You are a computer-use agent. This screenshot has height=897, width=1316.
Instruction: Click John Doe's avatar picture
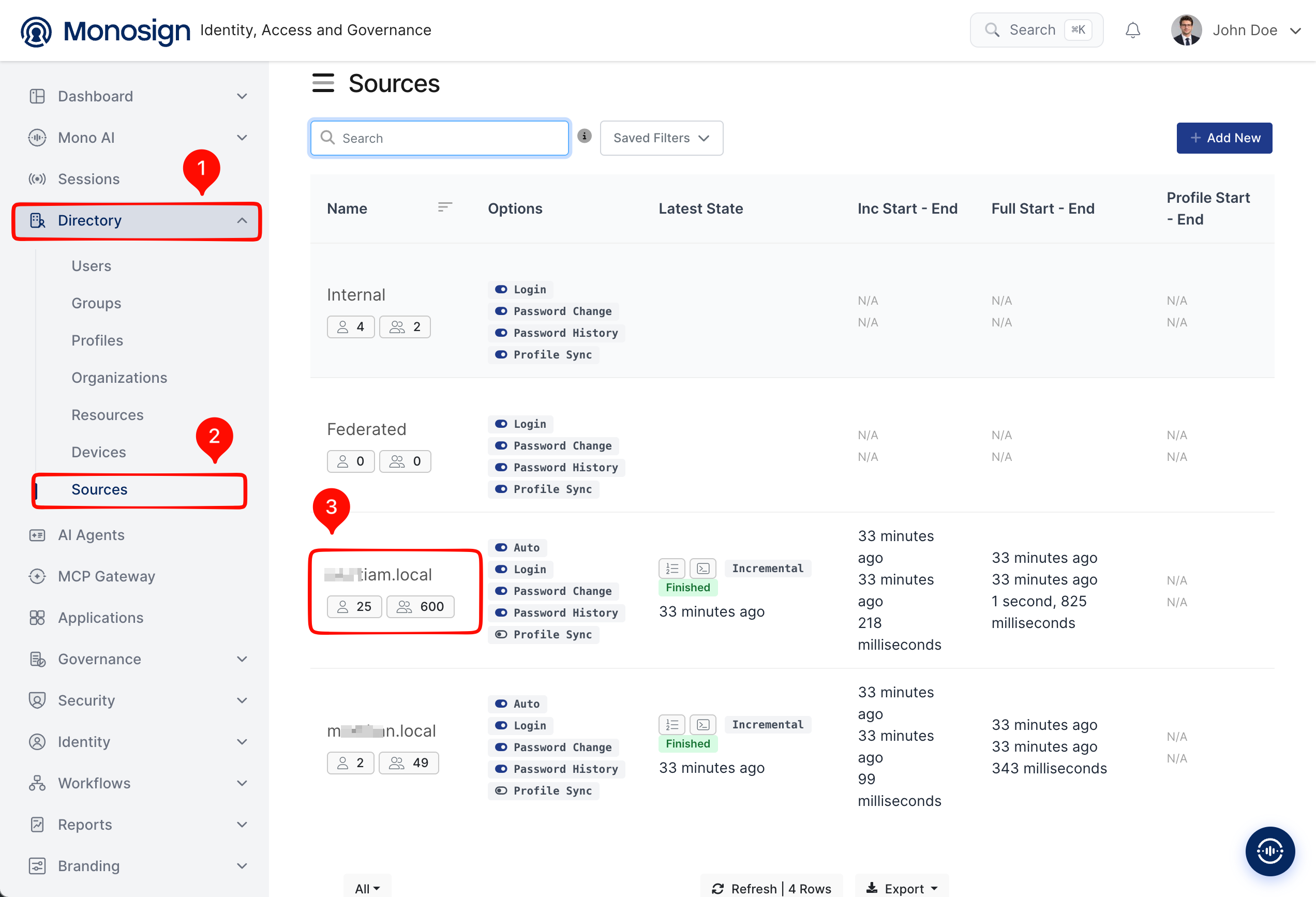[x=1186, y=30]
